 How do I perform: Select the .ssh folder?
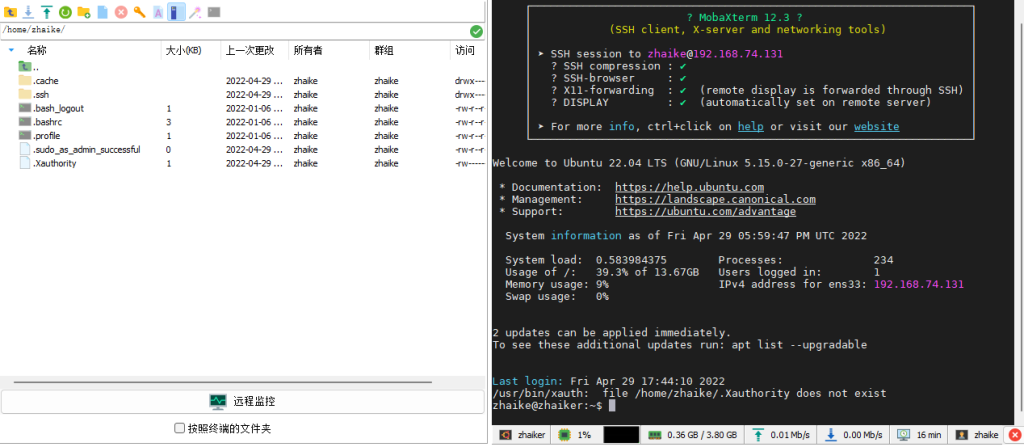(x=242, y=94)
